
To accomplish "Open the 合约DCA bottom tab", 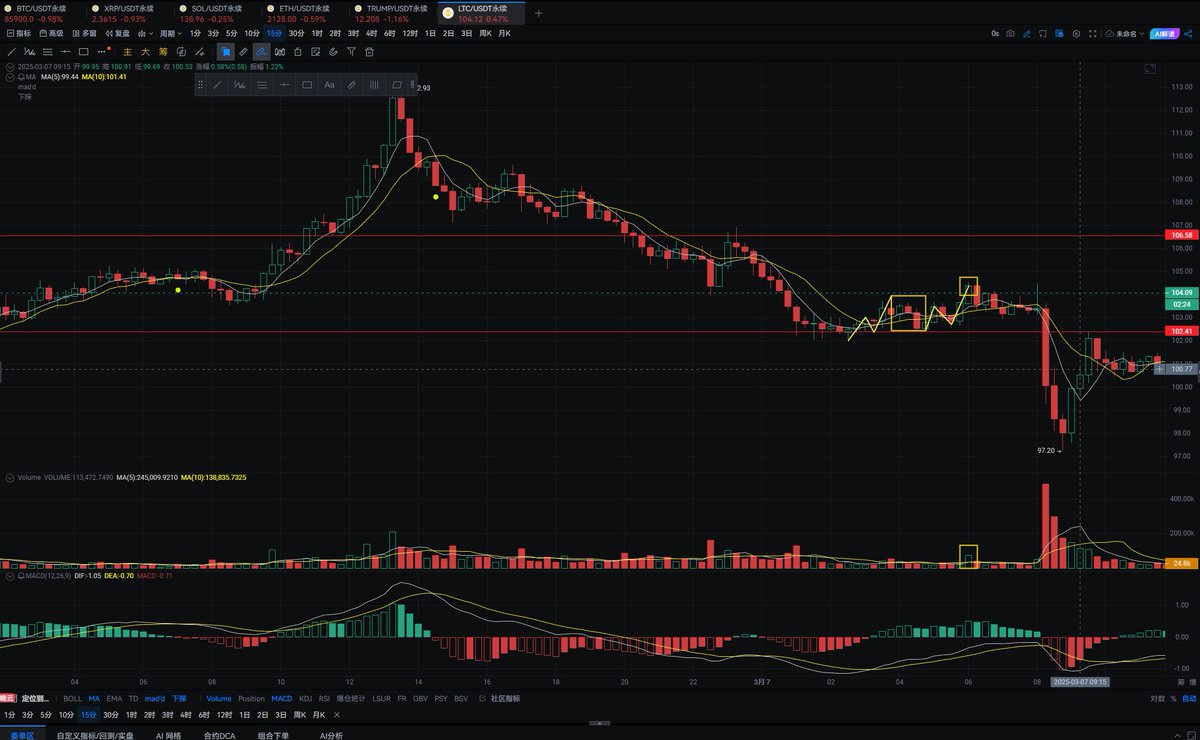I will point(219,736).
